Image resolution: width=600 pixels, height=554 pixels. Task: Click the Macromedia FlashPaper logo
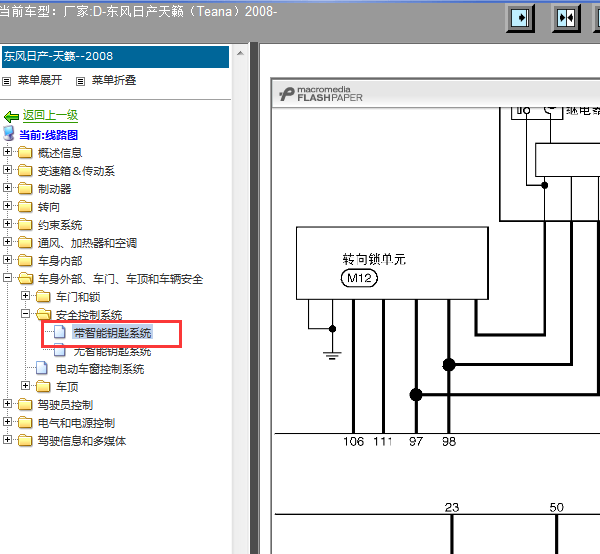(x=321, y=94)
